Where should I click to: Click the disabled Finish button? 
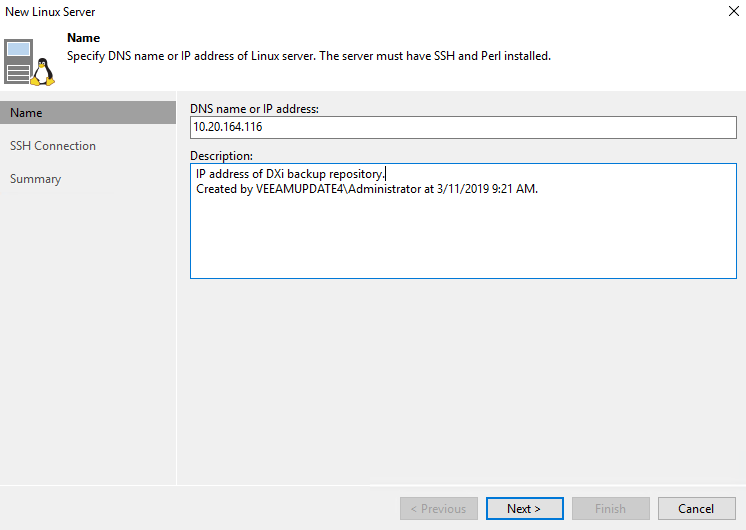610,509
